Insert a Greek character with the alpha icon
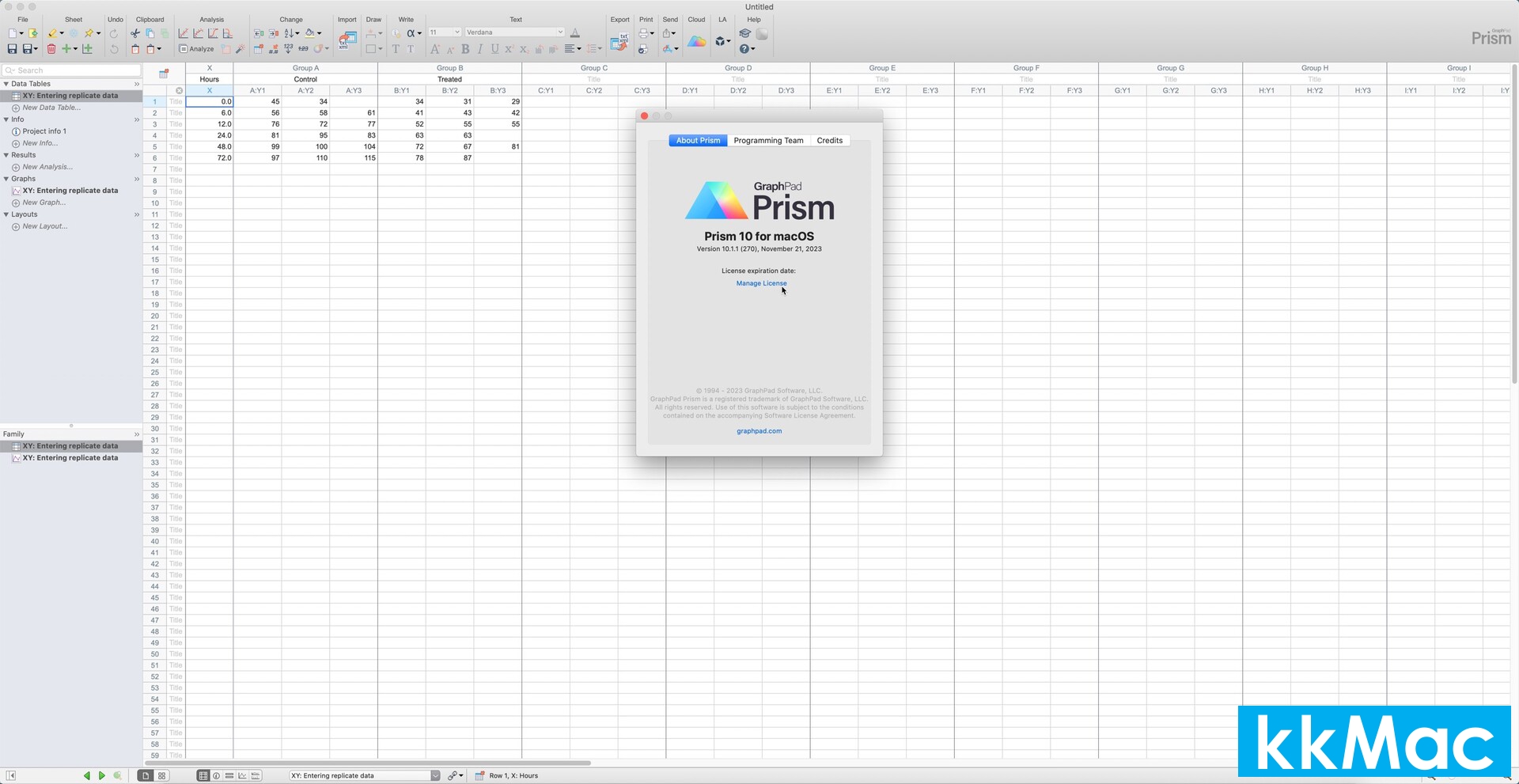The image size is (1519, 784). 410,33
